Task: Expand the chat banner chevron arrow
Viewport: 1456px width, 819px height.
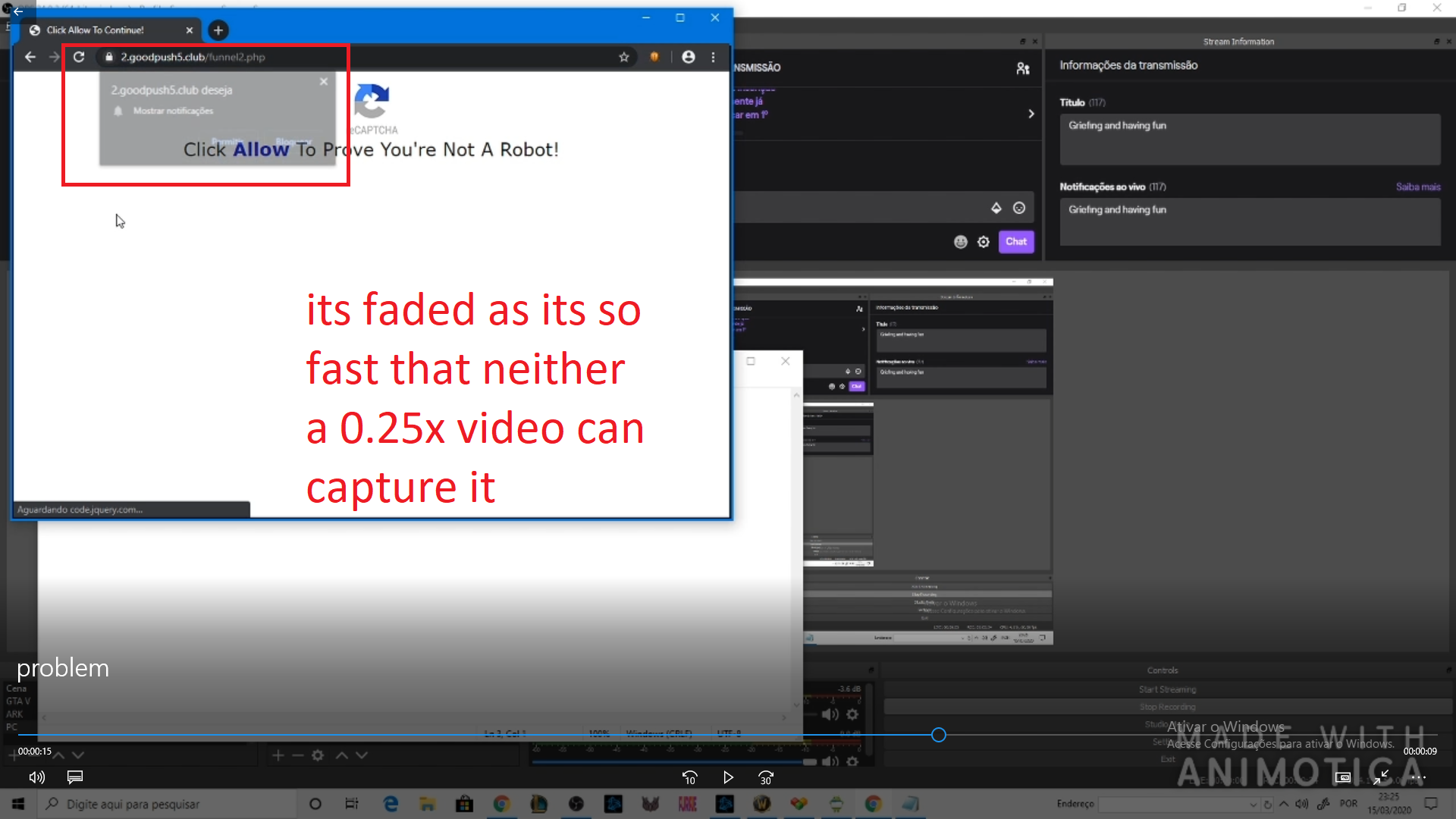Action: (1031, 114)
